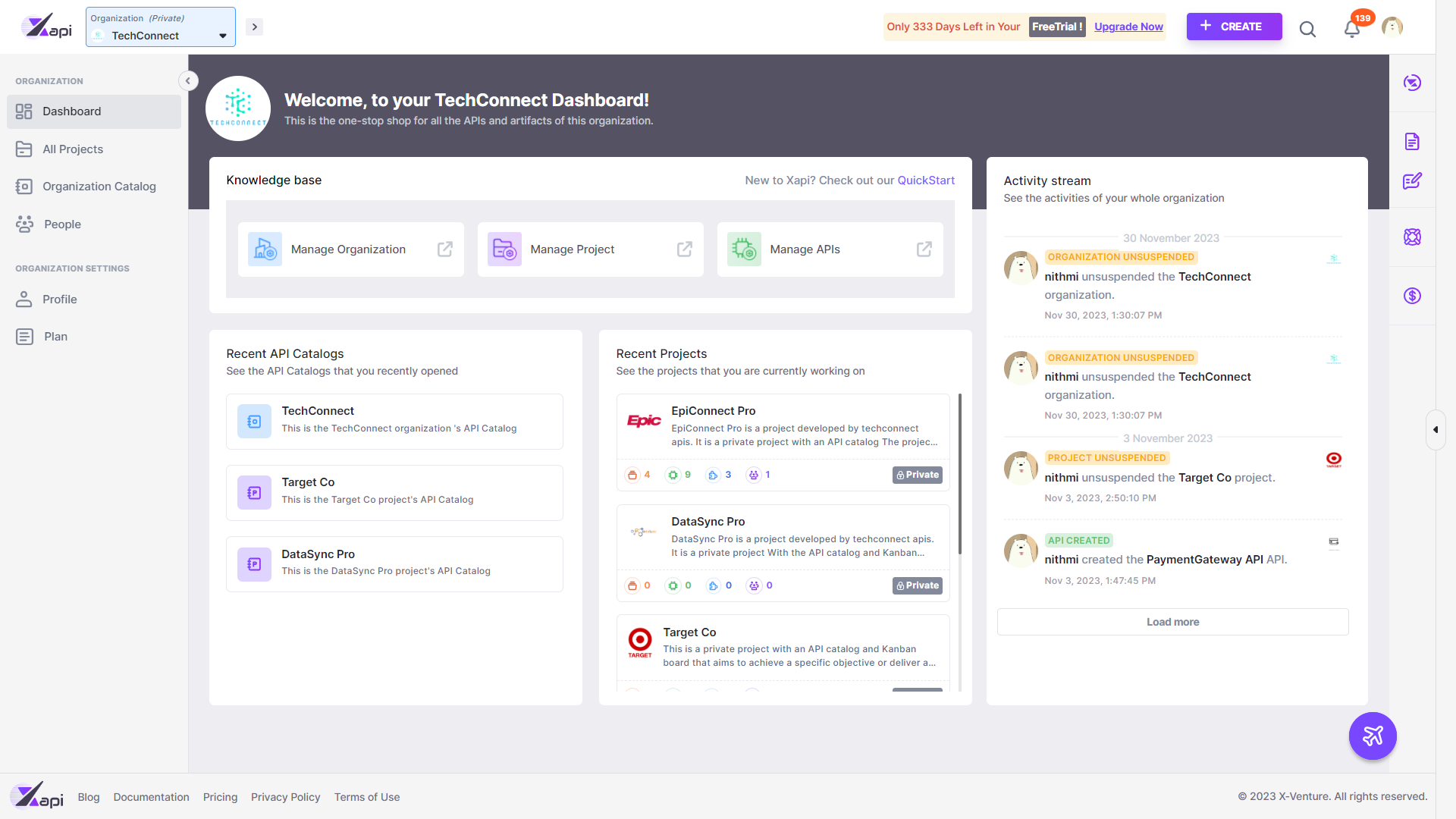The height and width of the screenshot is (819, 1456).
Task: Expand the breadcrumb chevron next to organization
Action: tap(254, 27)
